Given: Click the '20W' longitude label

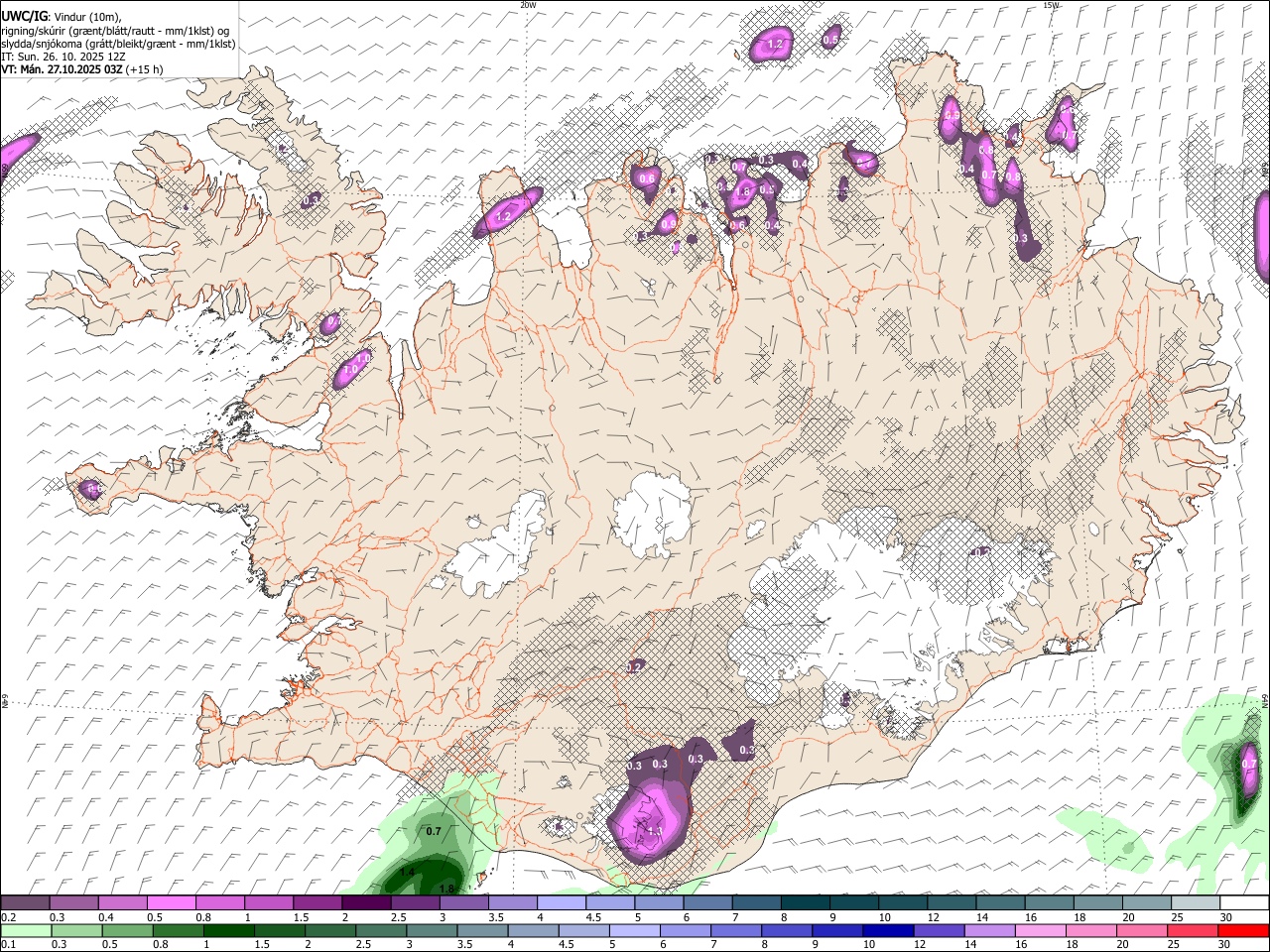Looking at the screenshot, I should tap(528, 5).
